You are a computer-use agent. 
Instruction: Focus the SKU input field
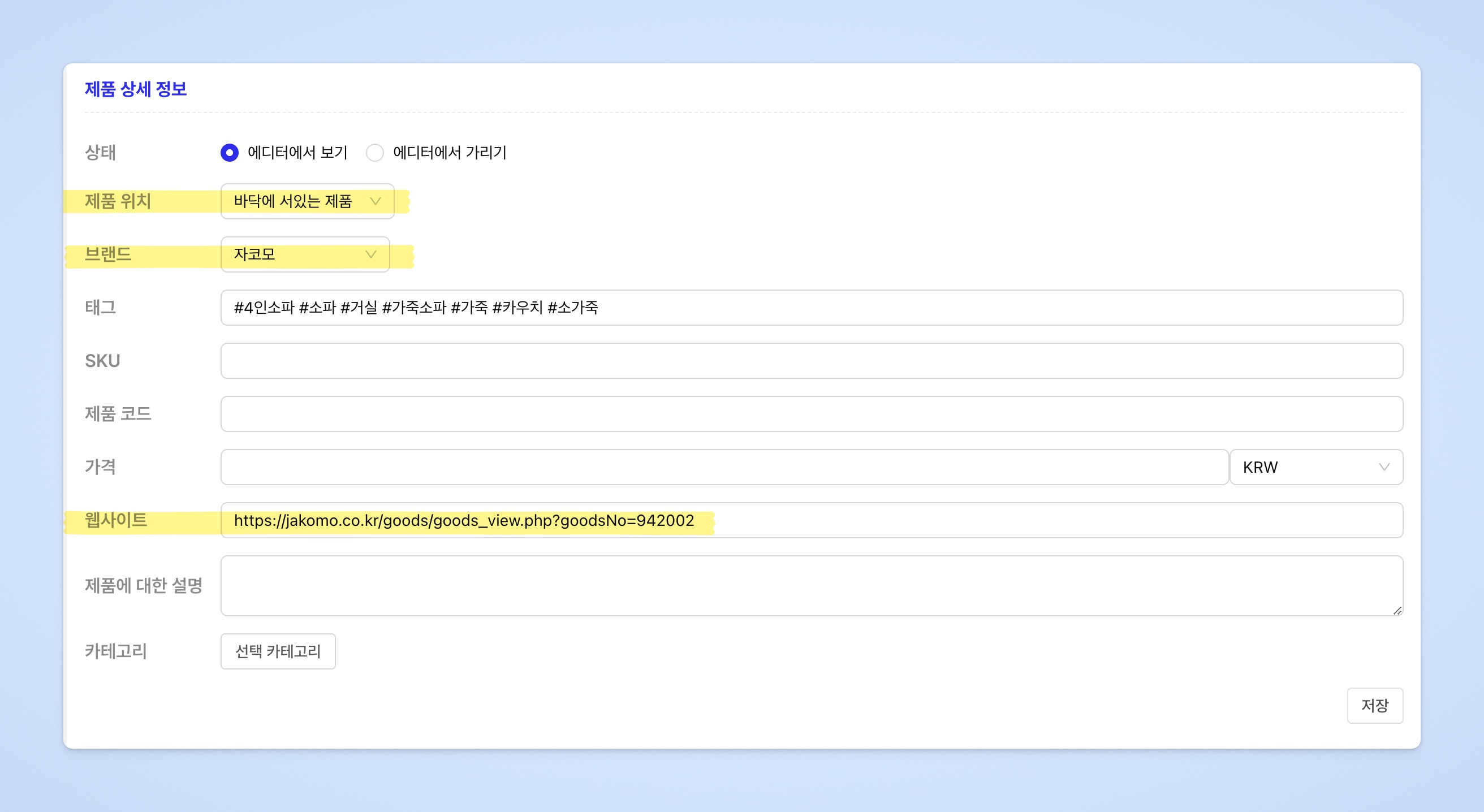pos(811,361)
